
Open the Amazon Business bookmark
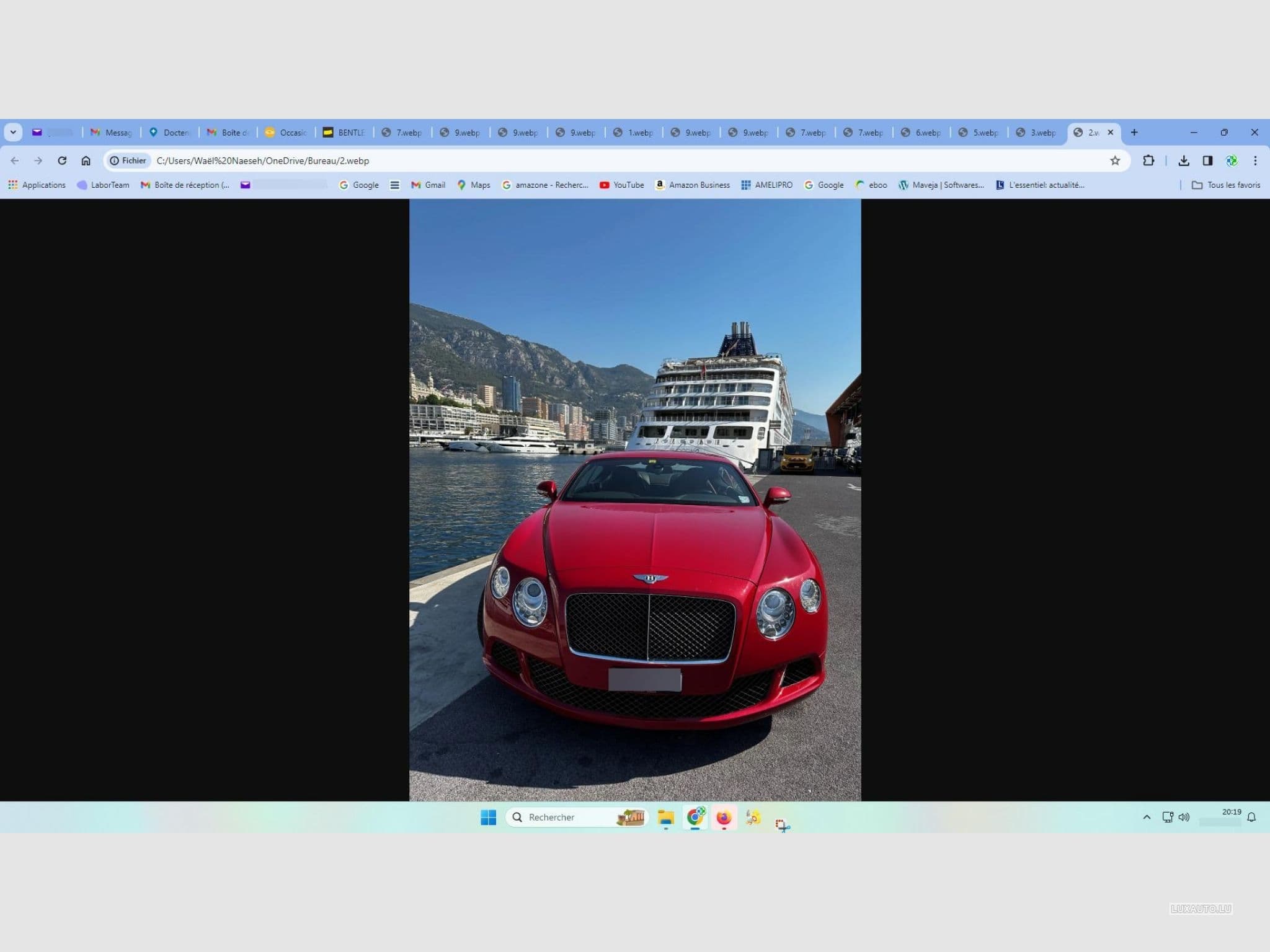692,185
